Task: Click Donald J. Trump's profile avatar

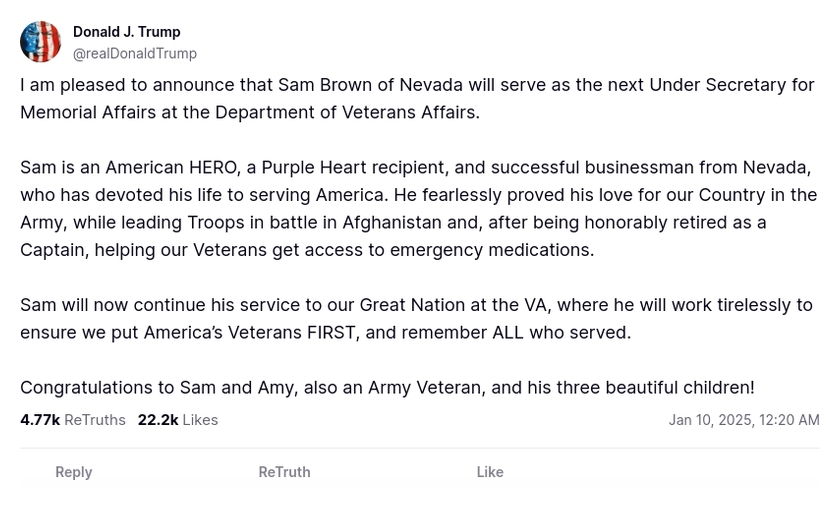Action: coord(41,42)
